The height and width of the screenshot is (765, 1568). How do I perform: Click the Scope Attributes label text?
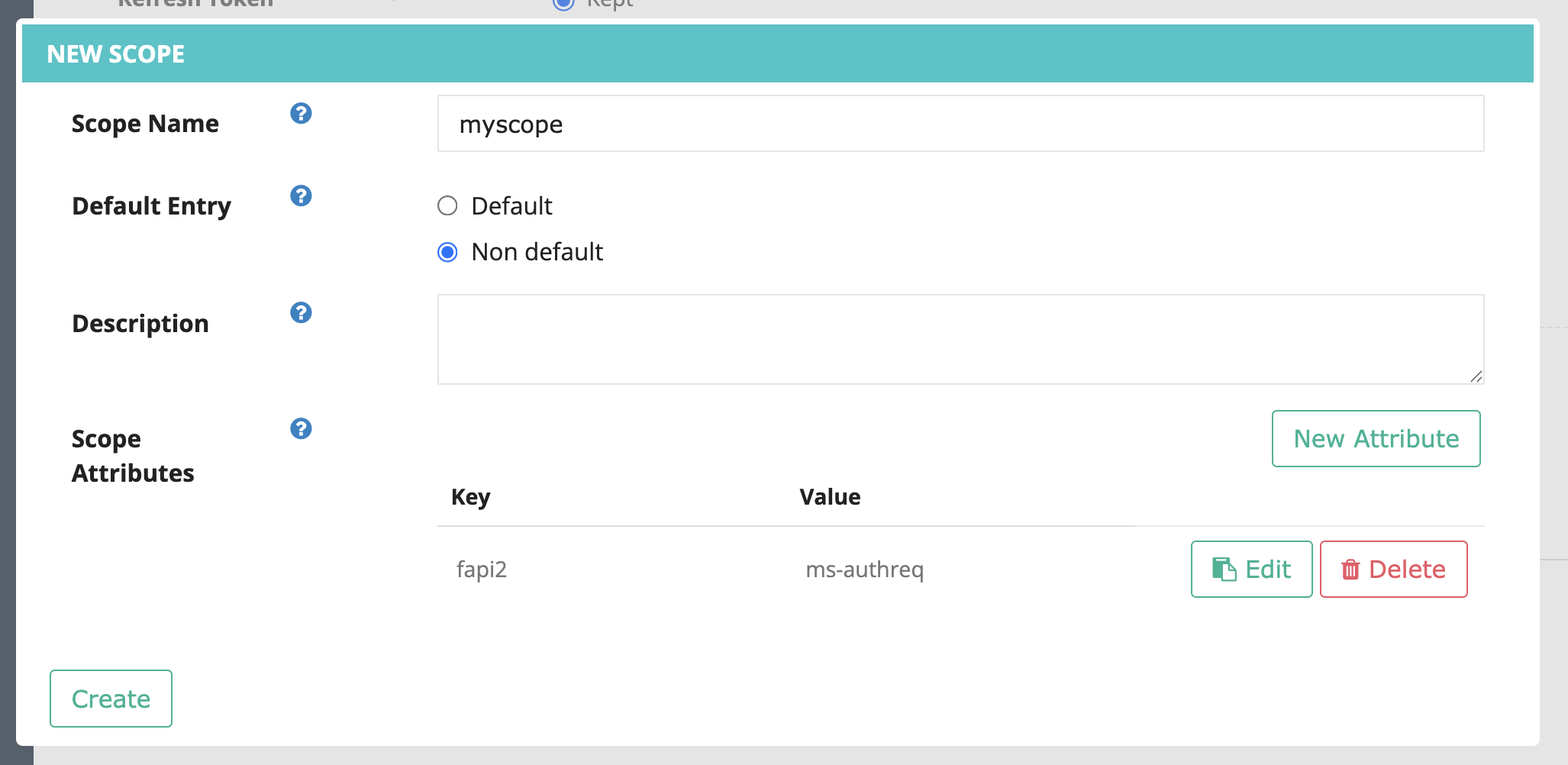pyautogui.click(x=133, y=456)
